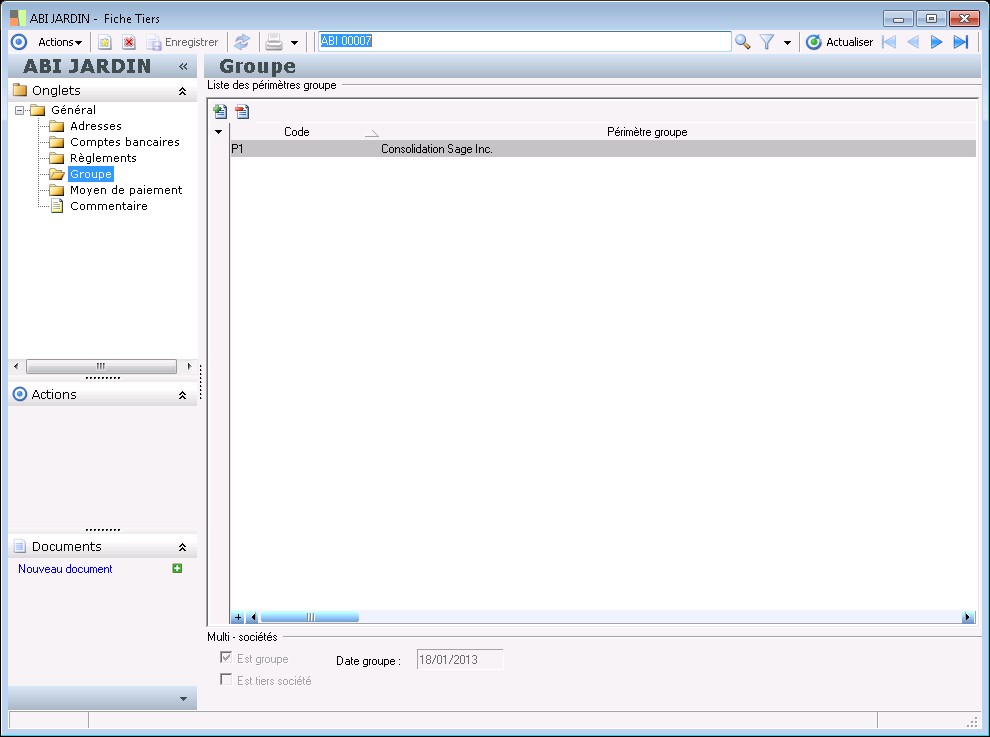Click the magnifying glass search icon
Image resolution: width=990 pixels, height=737 pixels.
click(x=742, y=42)
